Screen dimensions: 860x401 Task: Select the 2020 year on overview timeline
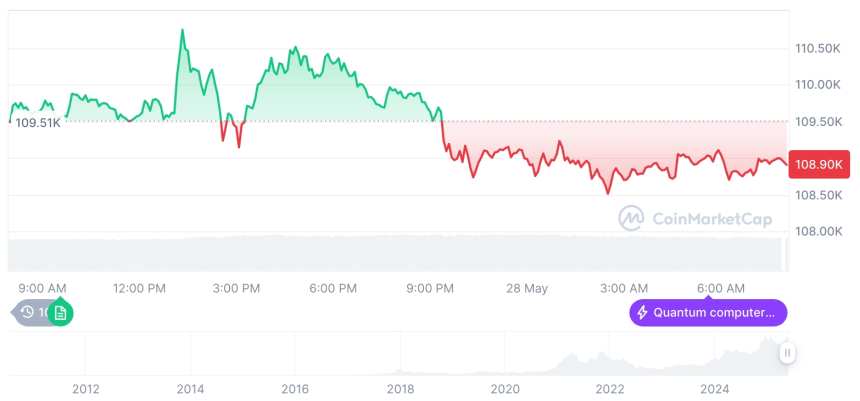coord(505,389)
